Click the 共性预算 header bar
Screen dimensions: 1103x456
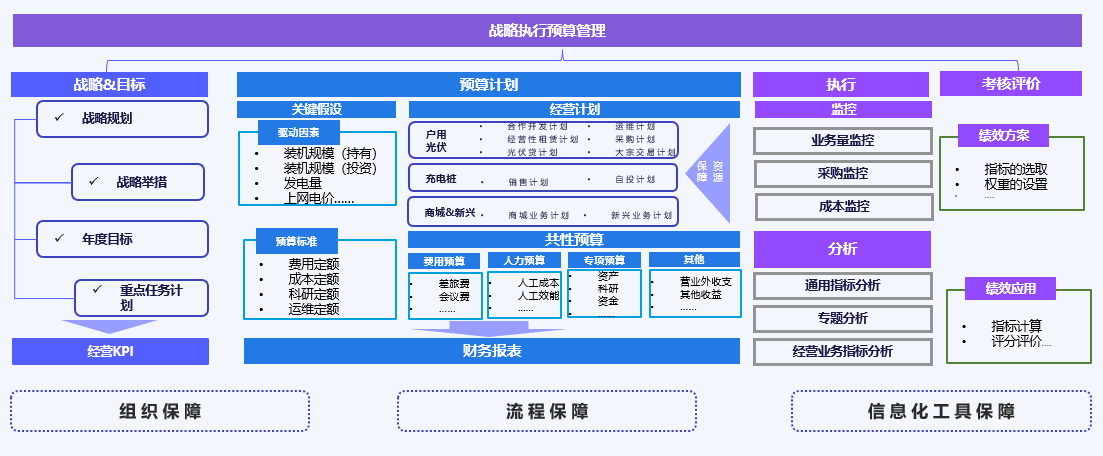coord(574,240)
